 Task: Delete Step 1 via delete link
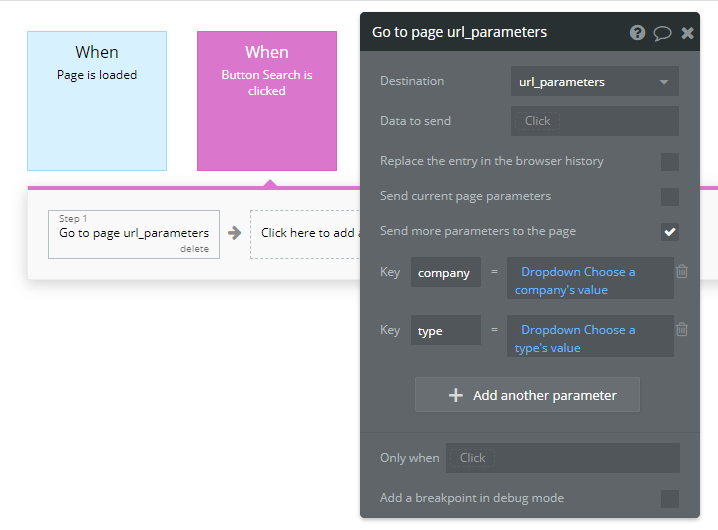[194, 249]
